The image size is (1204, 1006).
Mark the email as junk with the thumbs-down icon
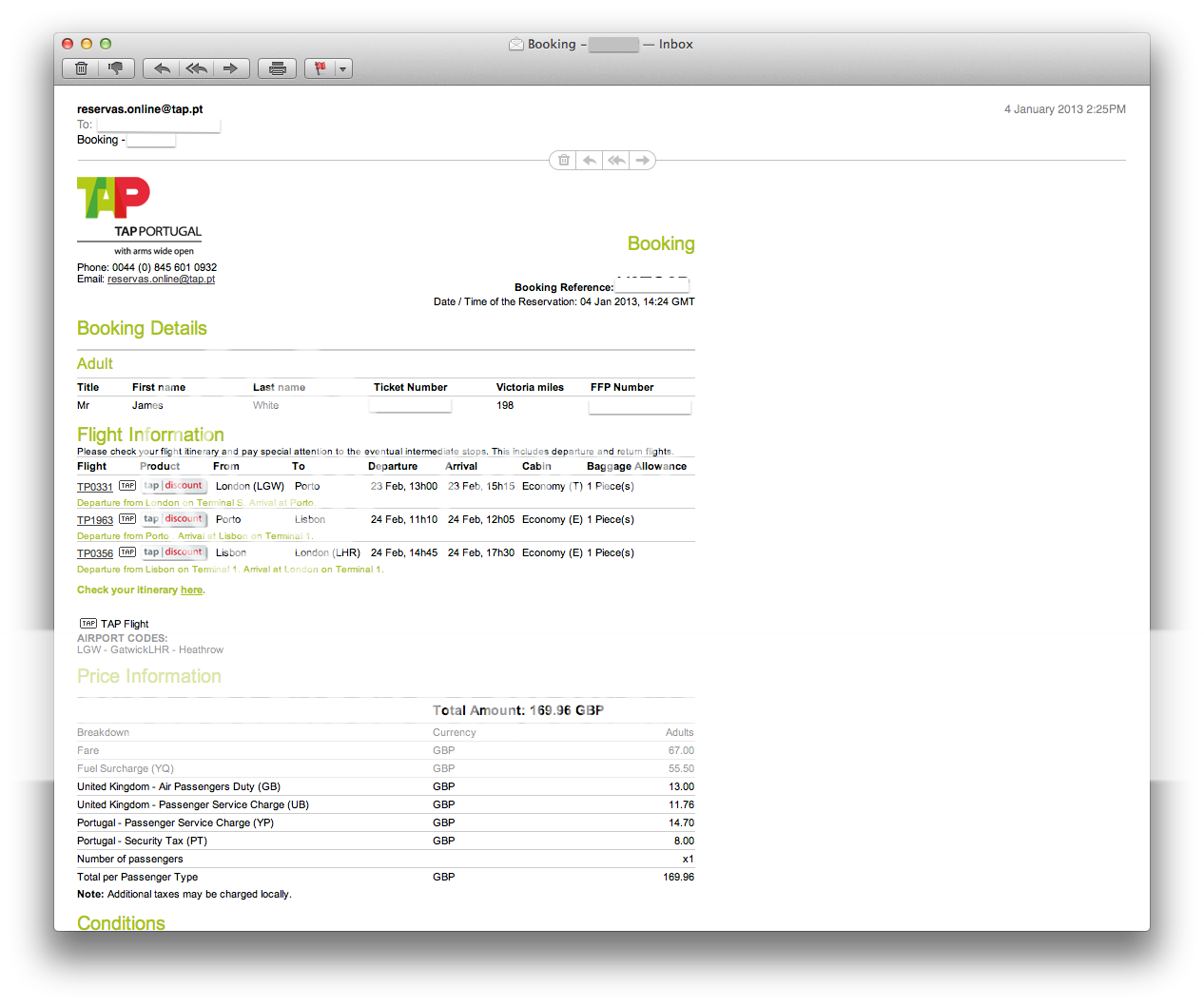coord(116,68)
